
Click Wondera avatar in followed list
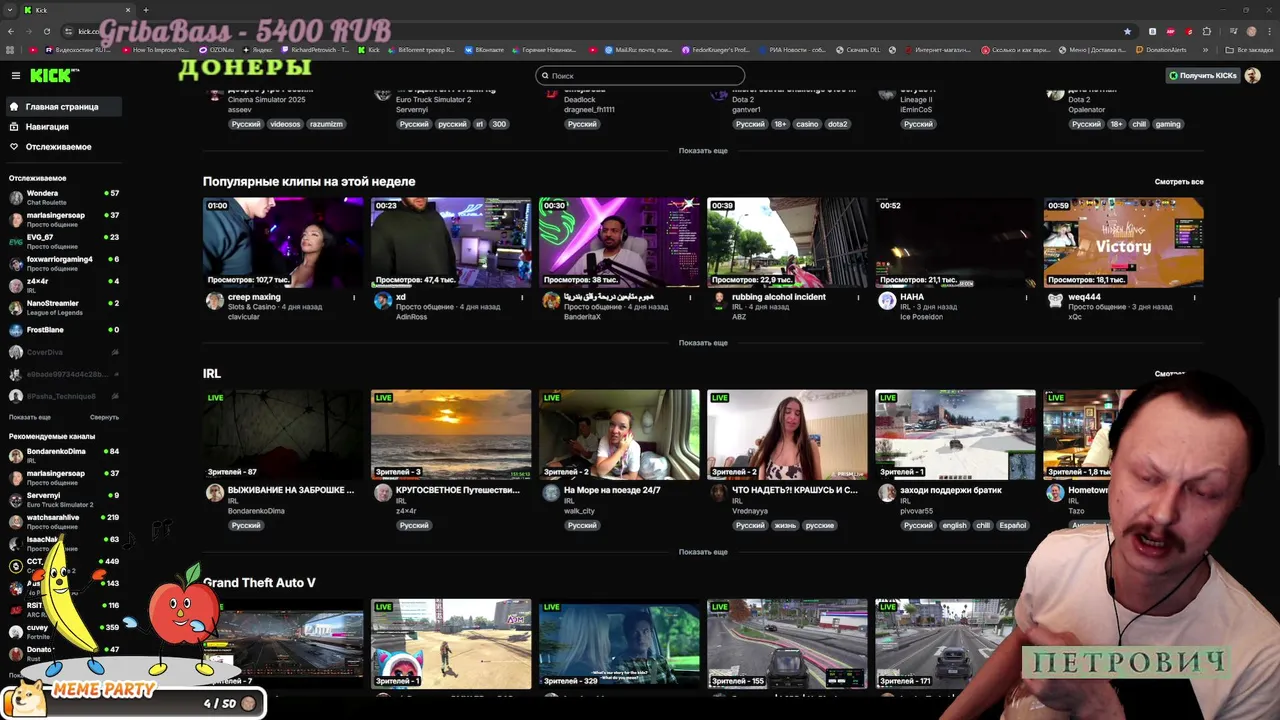16,197
